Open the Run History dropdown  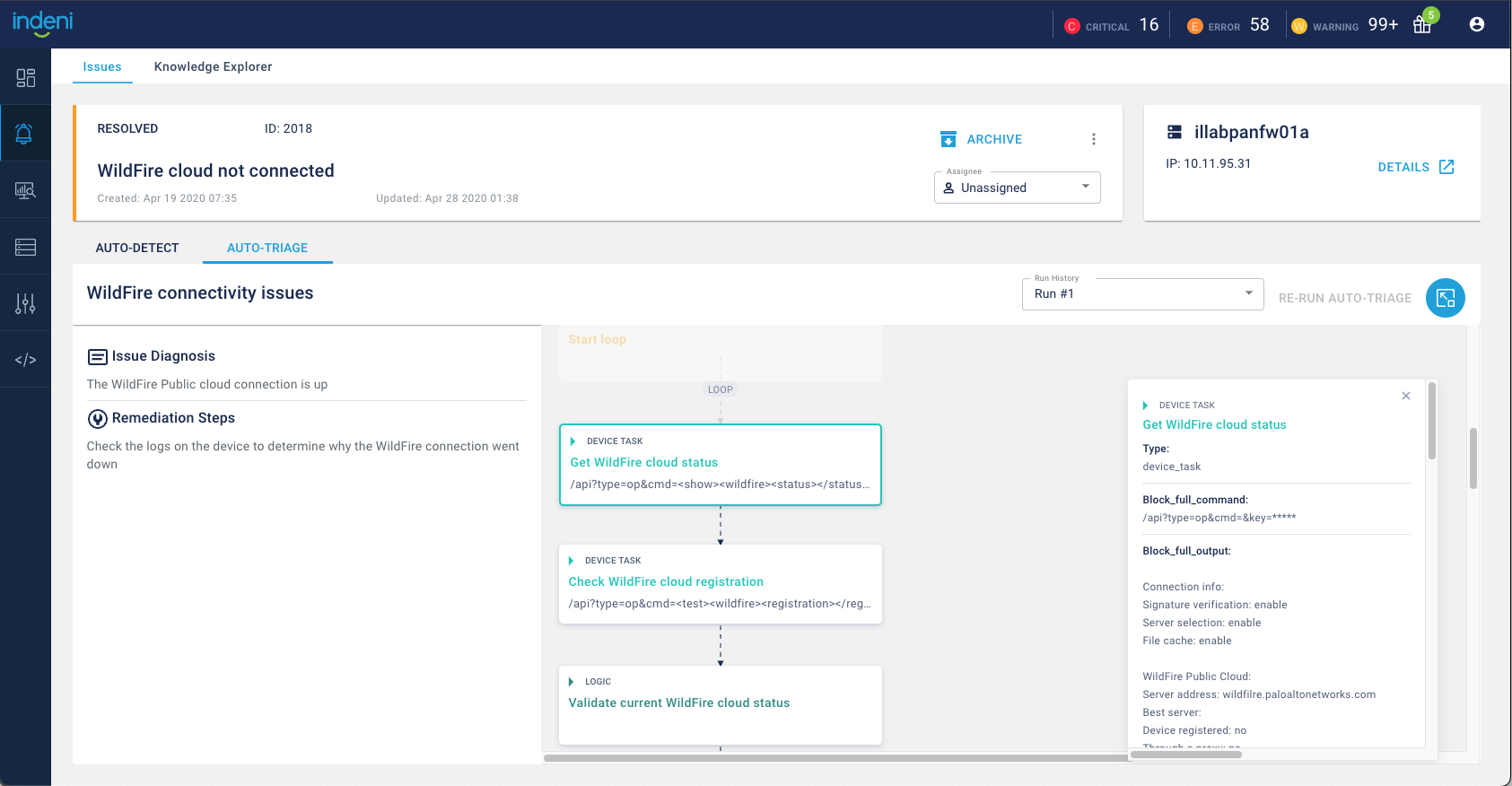click(1143, 294)
